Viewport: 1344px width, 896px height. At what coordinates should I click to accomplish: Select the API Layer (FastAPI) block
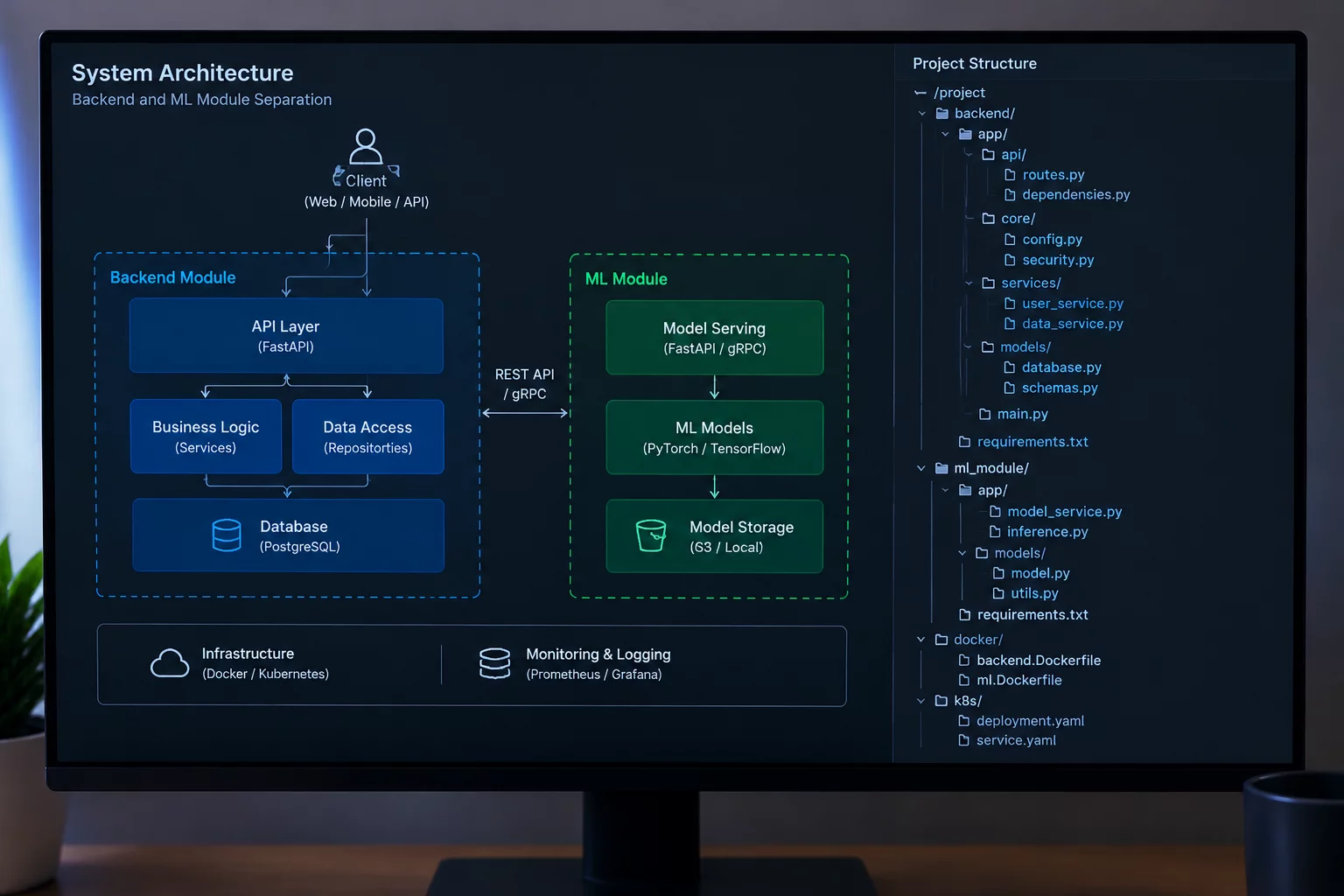(x=286, y=336)
